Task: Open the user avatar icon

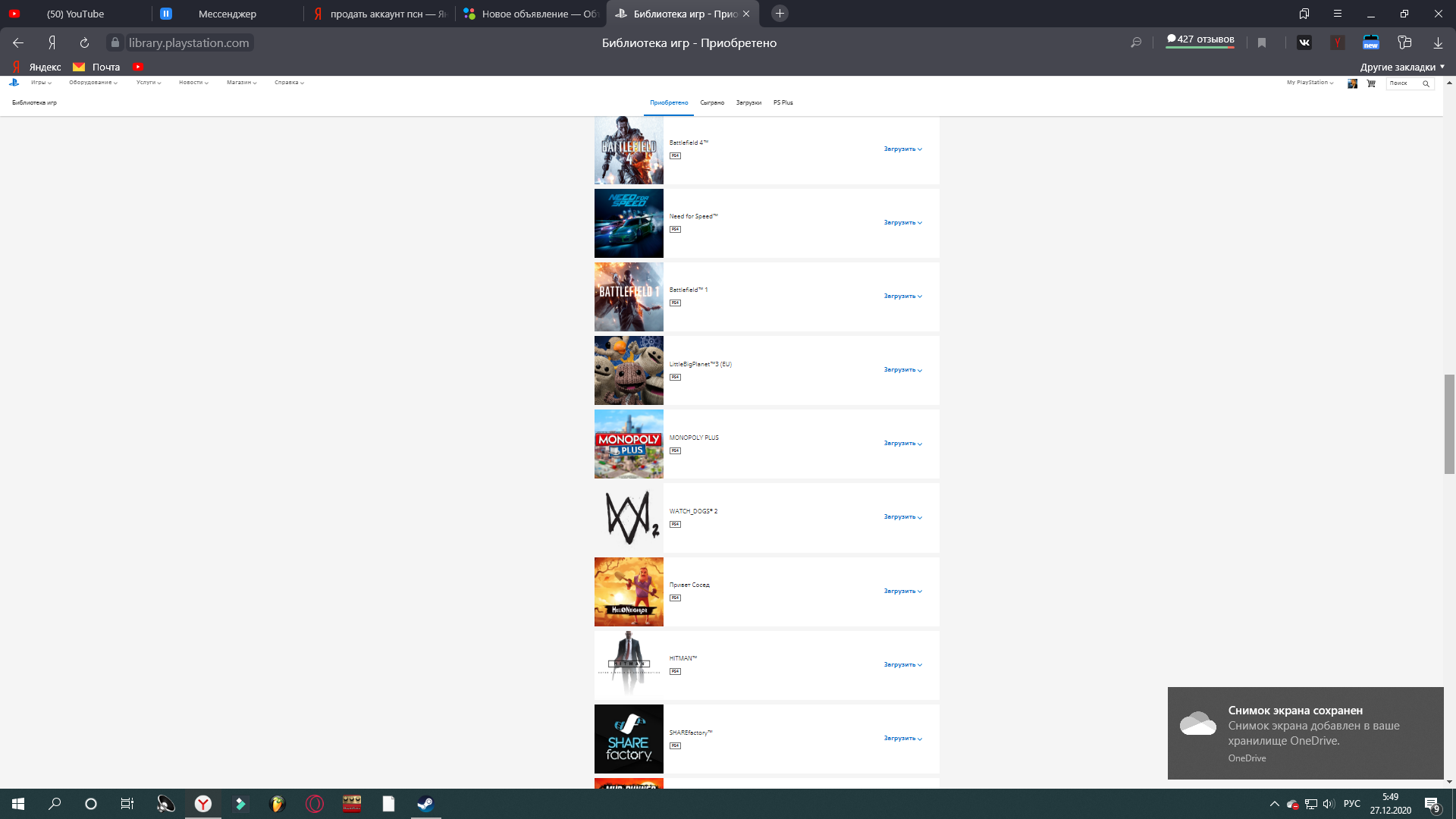Action: coord(1352,83)
